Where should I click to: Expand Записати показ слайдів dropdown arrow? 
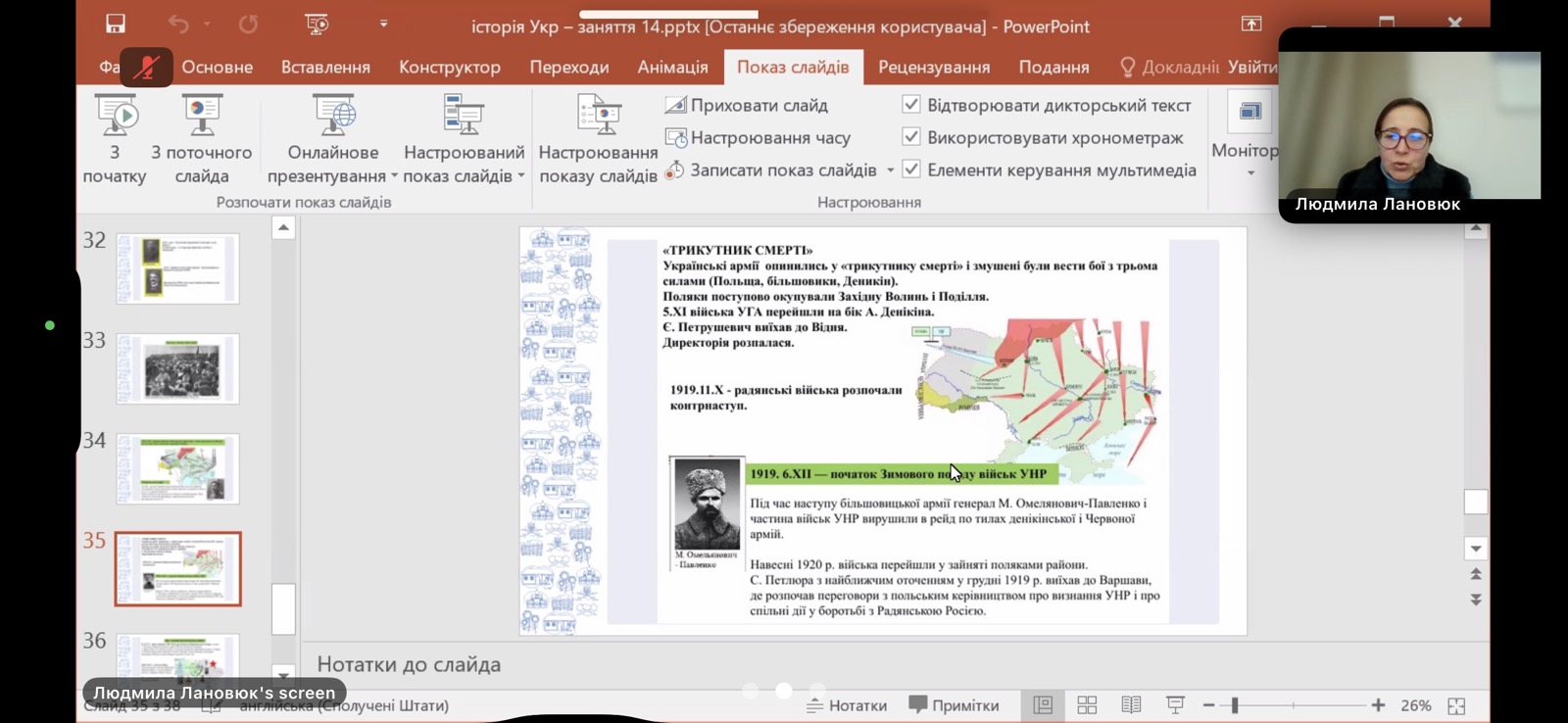pos(890,170)
